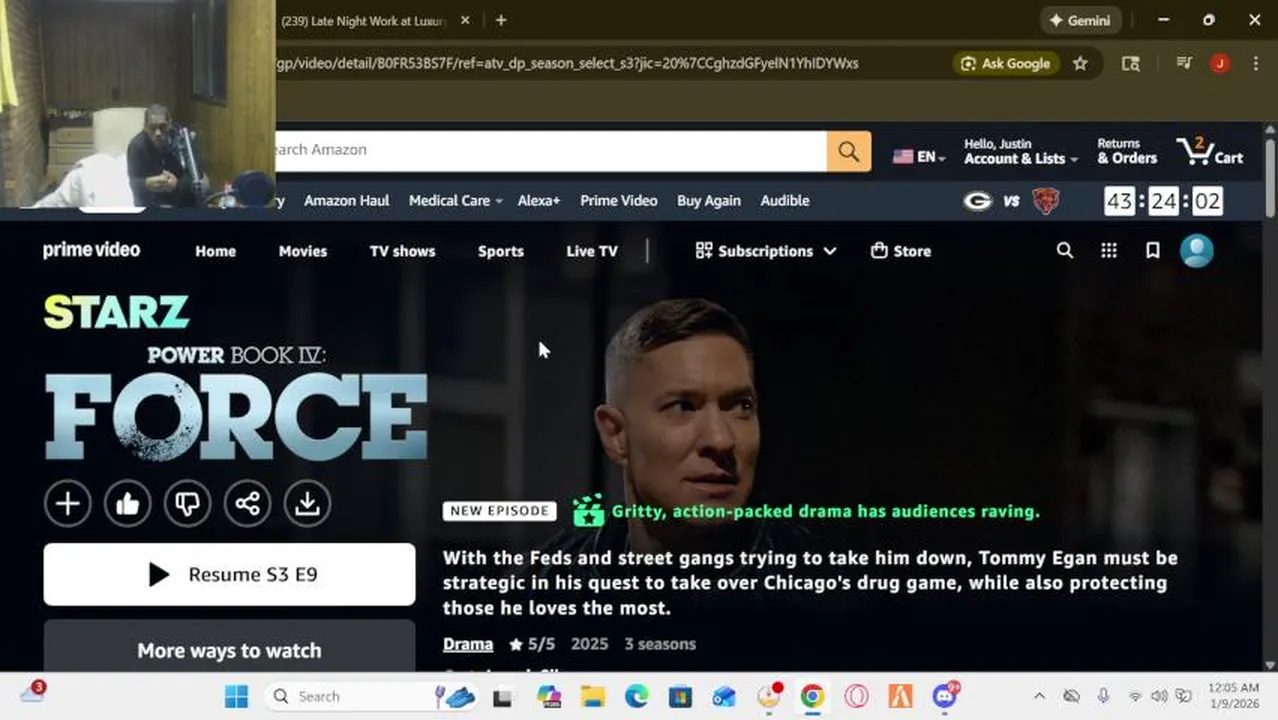Viewport: 1278px width, 720px height.
Task: Close the Late Night Work tab
Action: coord(465,20)
